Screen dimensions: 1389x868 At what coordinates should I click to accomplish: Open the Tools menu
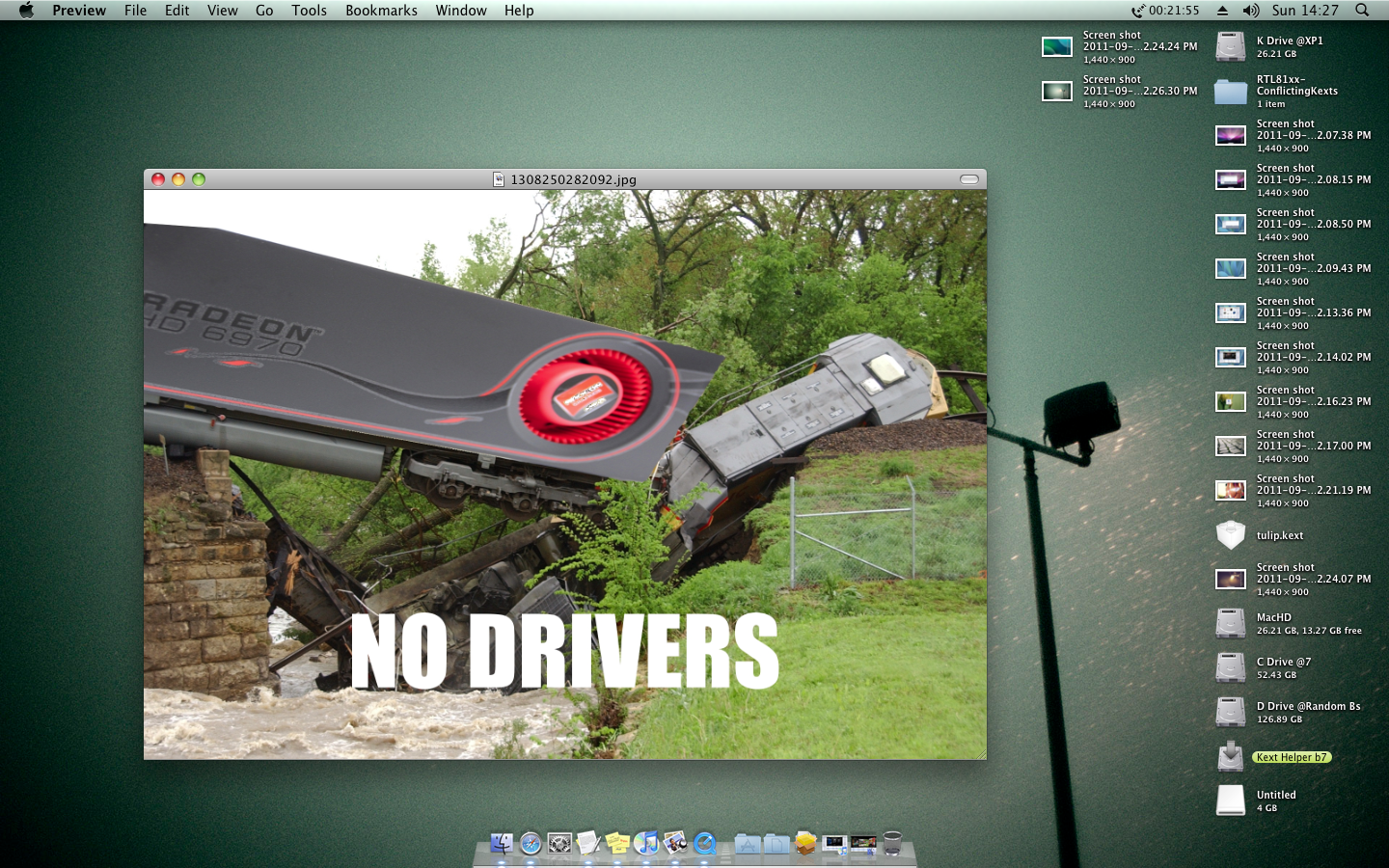click(309, 10)
